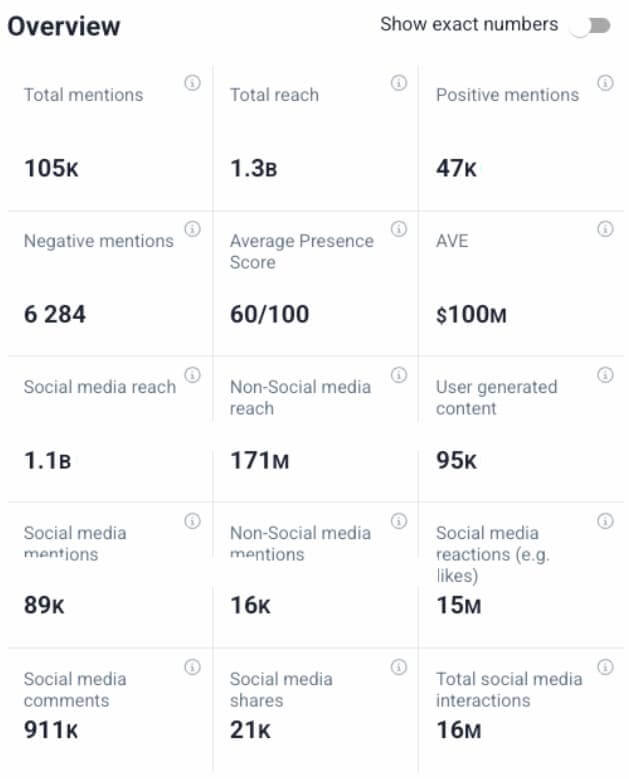Image resolution: width=629 pixels, height=779 pixels.
Task: Click the Negative mentions 6 284 figure
Action: (x=55, y=314)
